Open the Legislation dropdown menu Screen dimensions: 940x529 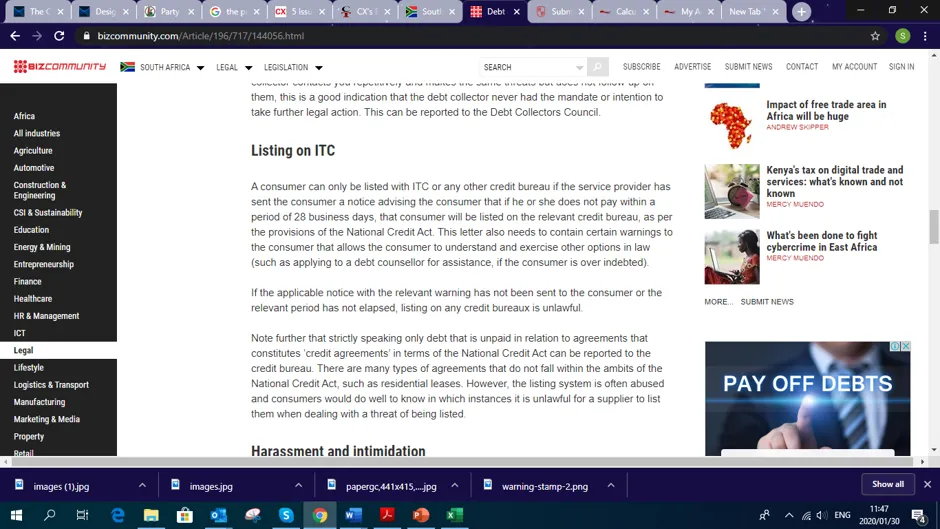(x=293, y=67)
